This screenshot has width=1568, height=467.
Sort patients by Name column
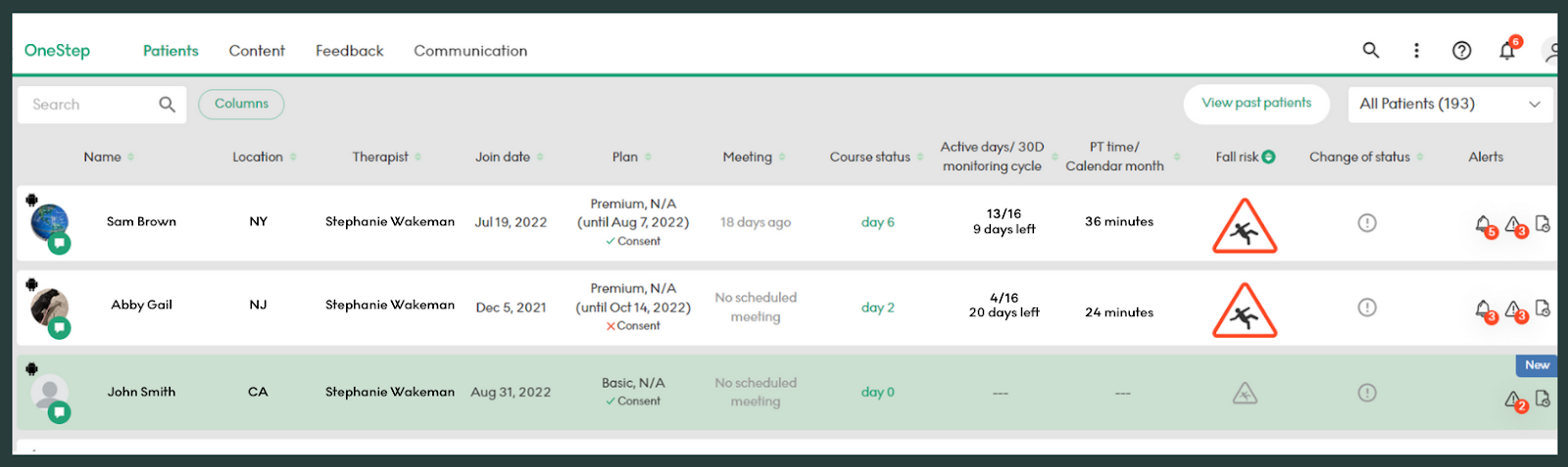[x=130, y=157]
